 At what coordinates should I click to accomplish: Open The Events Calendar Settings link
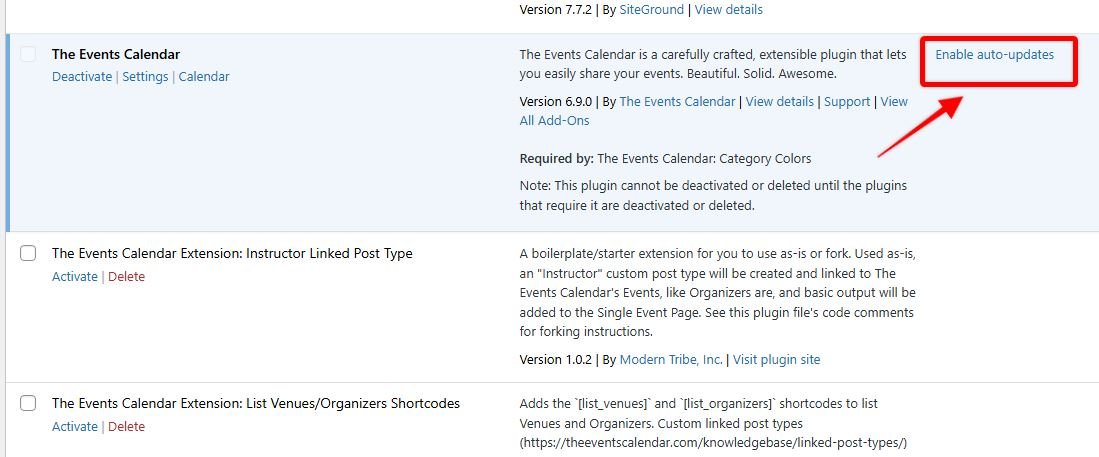pyautogui.click(x=145, y=77)
